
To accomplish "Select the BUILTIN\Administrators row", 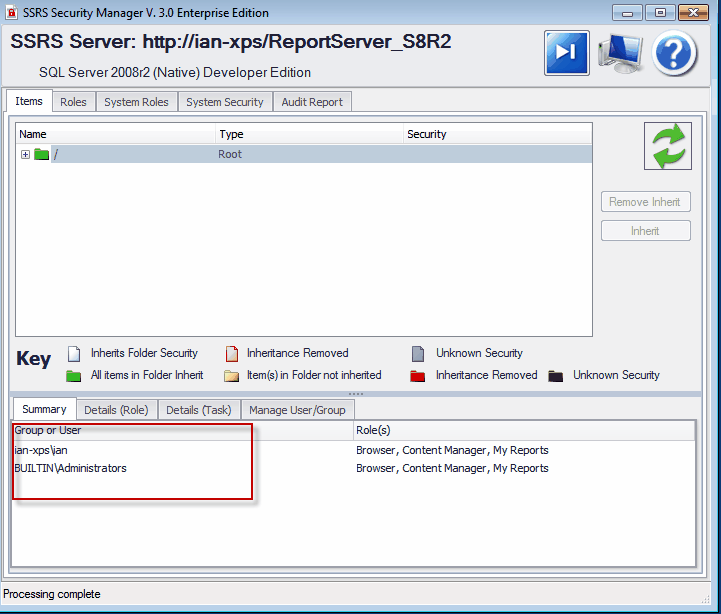I will pyautogui.click(x=354, y=468).
